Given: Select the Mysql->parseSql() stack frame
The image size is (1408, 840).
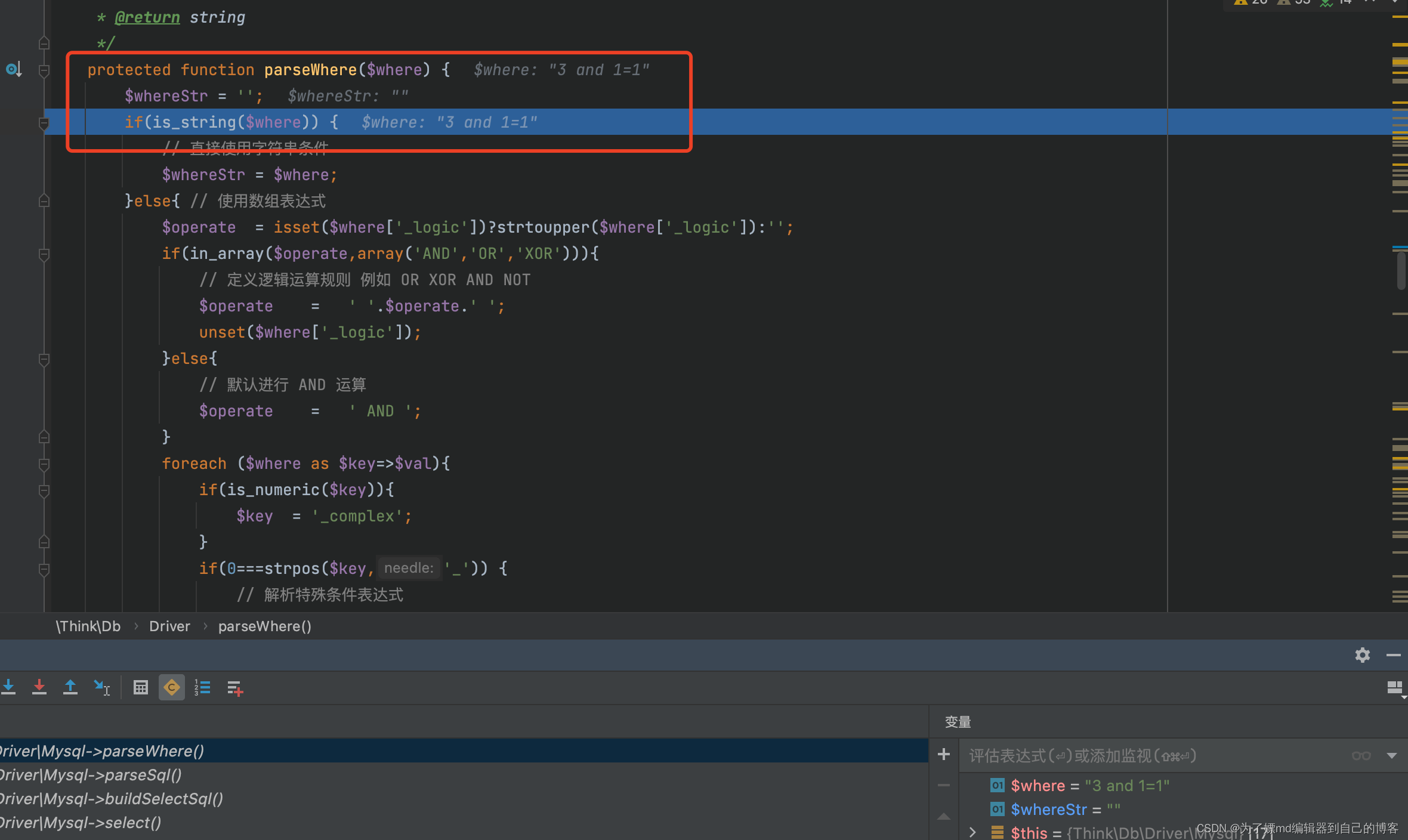Looking at the screenshot, I should pyautogui.click(x=91, y=775).
